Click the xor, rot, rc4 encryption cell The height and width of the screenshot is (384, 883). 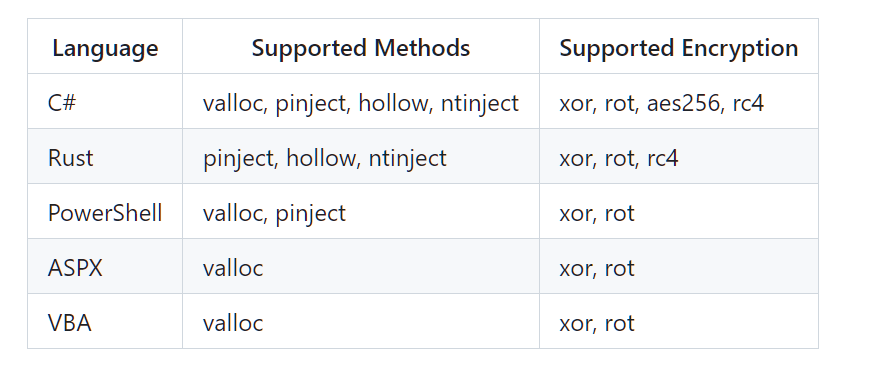[679, 156]
